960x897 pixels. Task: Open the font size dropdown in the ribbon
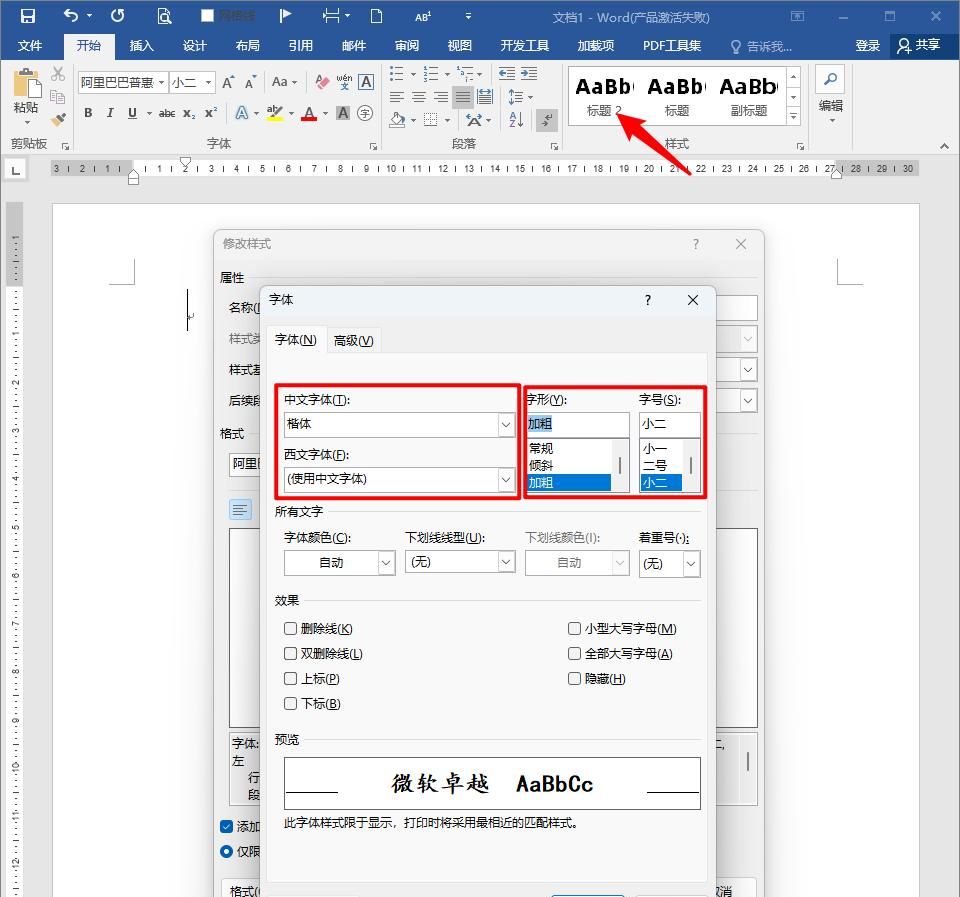208,82
